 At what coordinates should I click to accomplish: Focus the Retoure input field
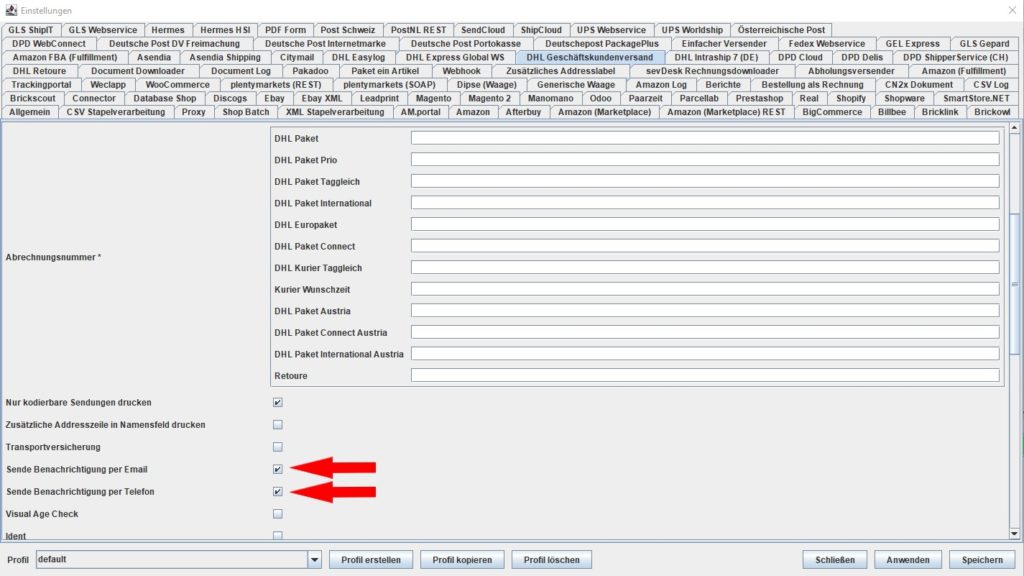[705, 376]
